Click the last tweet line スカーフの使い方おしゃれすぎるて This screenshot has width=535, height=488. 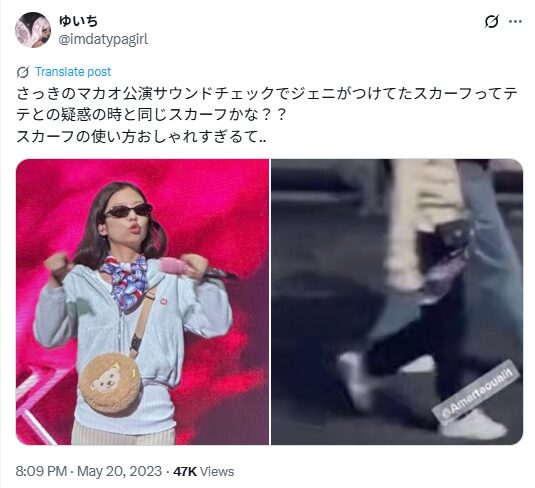coord(141,137)
